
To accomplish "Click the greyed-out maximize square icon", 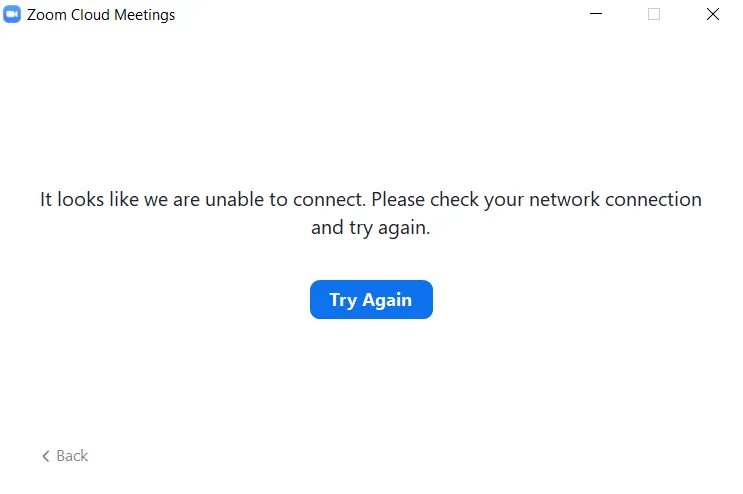I will click(x=654, y=14).
